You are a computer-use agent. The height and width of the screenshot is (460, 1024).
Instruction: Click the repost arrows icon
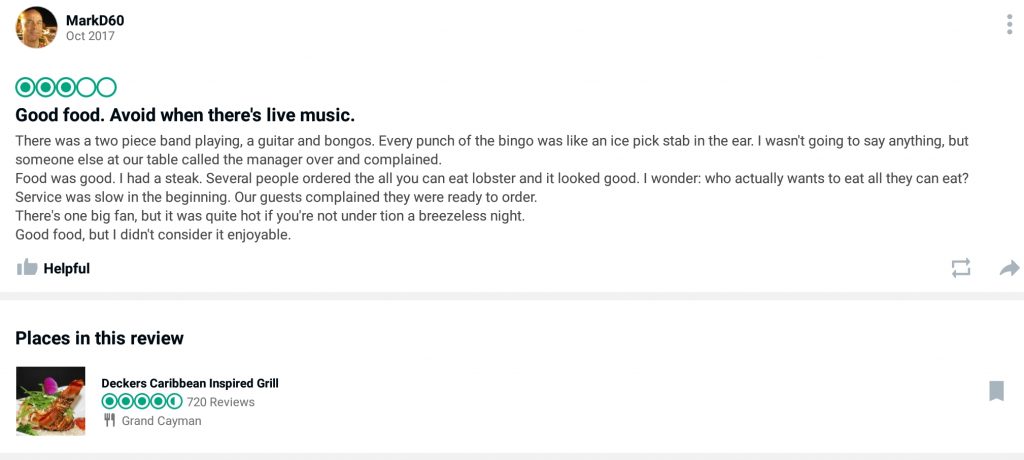pos(961,268)
